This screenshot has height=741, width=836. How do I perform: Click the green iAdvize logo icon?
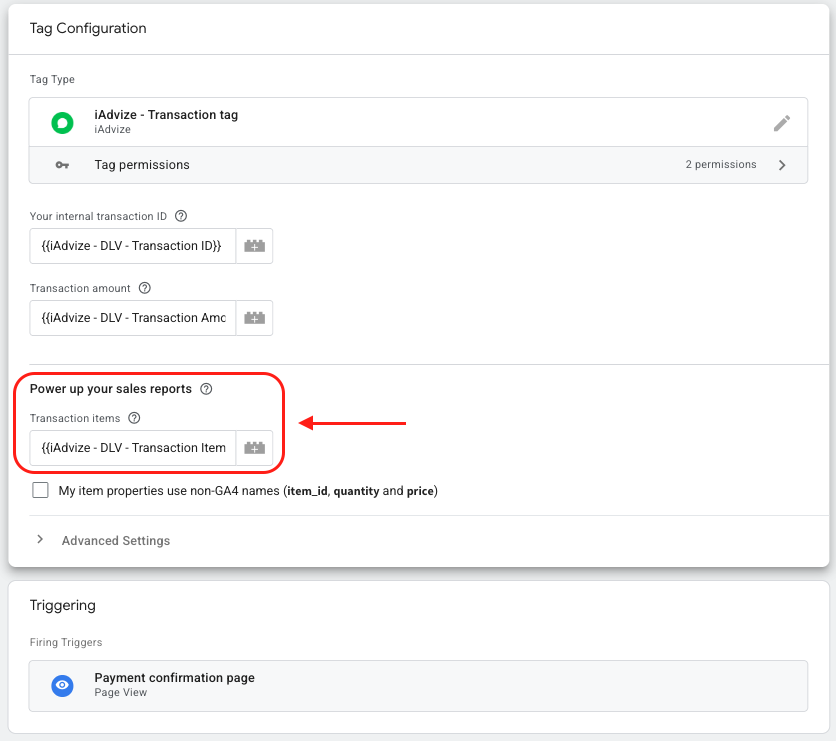62,123
